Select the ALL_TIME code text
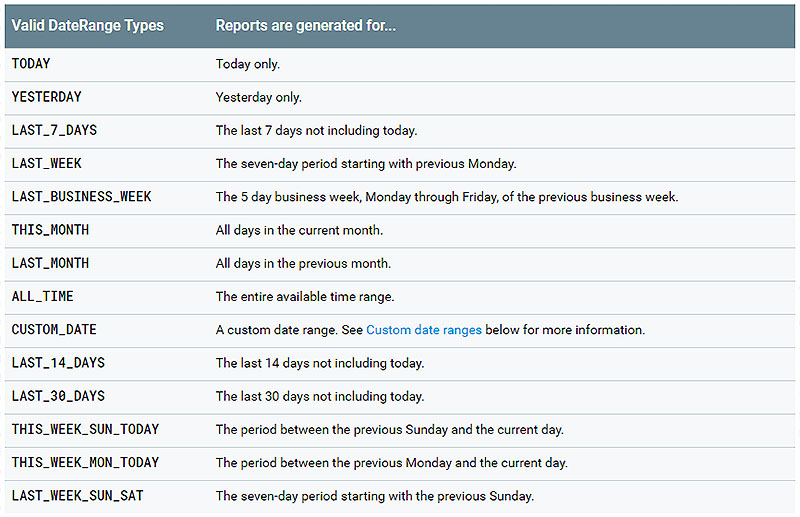800x517 pixels. [x=42, y=297]
